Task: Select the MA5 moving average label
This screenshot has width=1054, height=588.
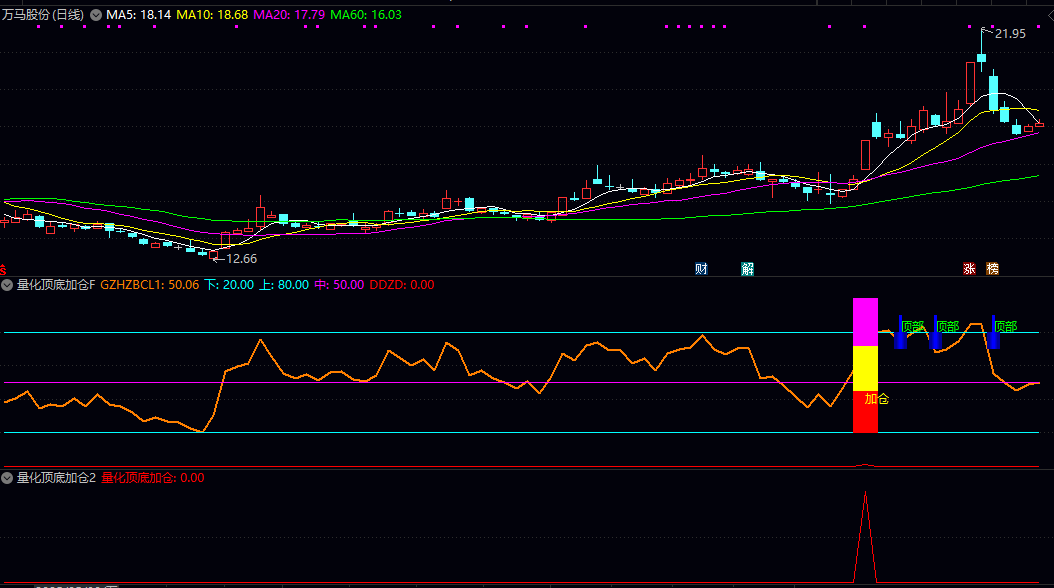Action: coord(139,15)
